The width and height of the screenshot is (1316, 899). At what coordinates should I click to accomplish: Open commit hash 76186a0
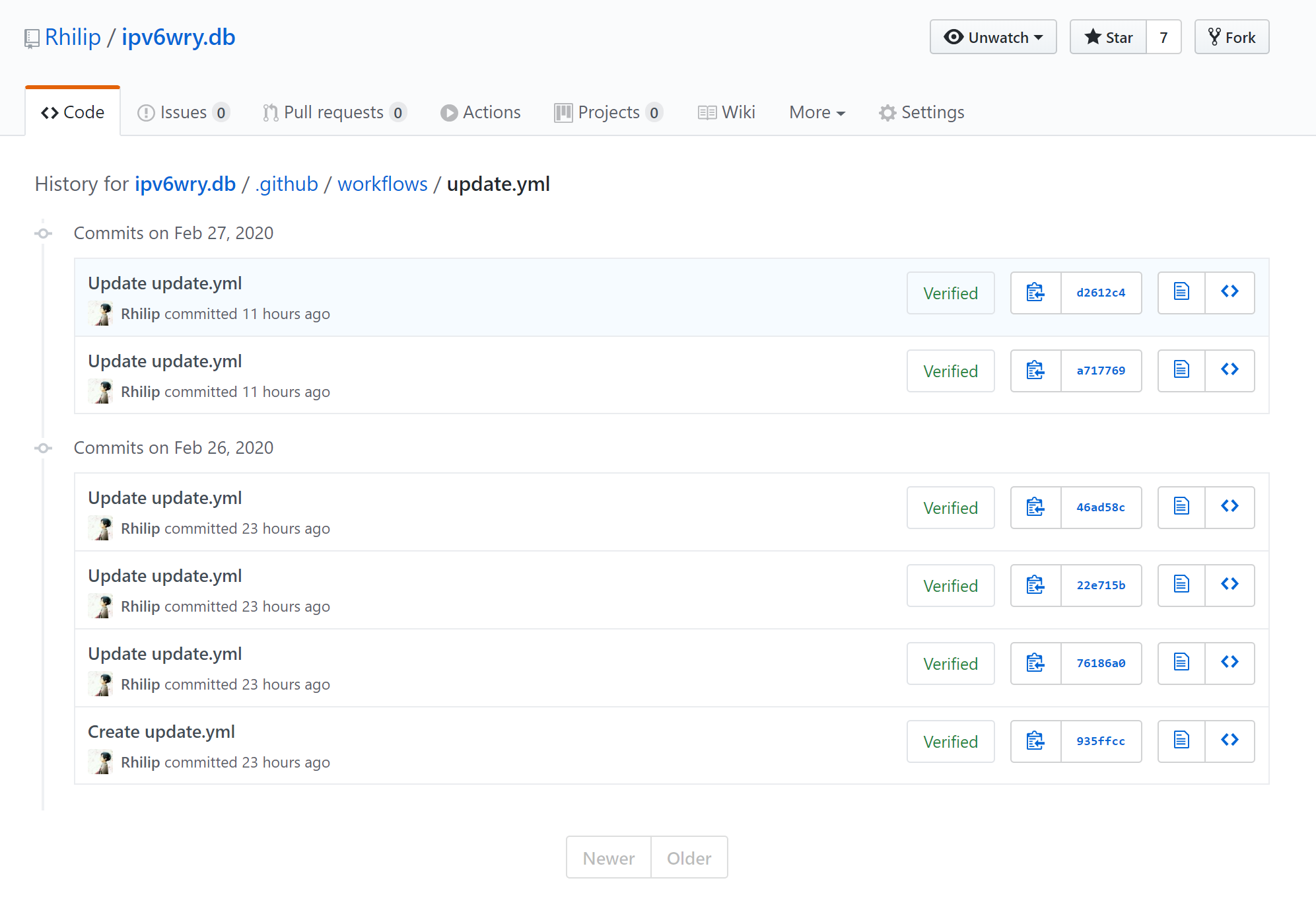point(1101,663)
